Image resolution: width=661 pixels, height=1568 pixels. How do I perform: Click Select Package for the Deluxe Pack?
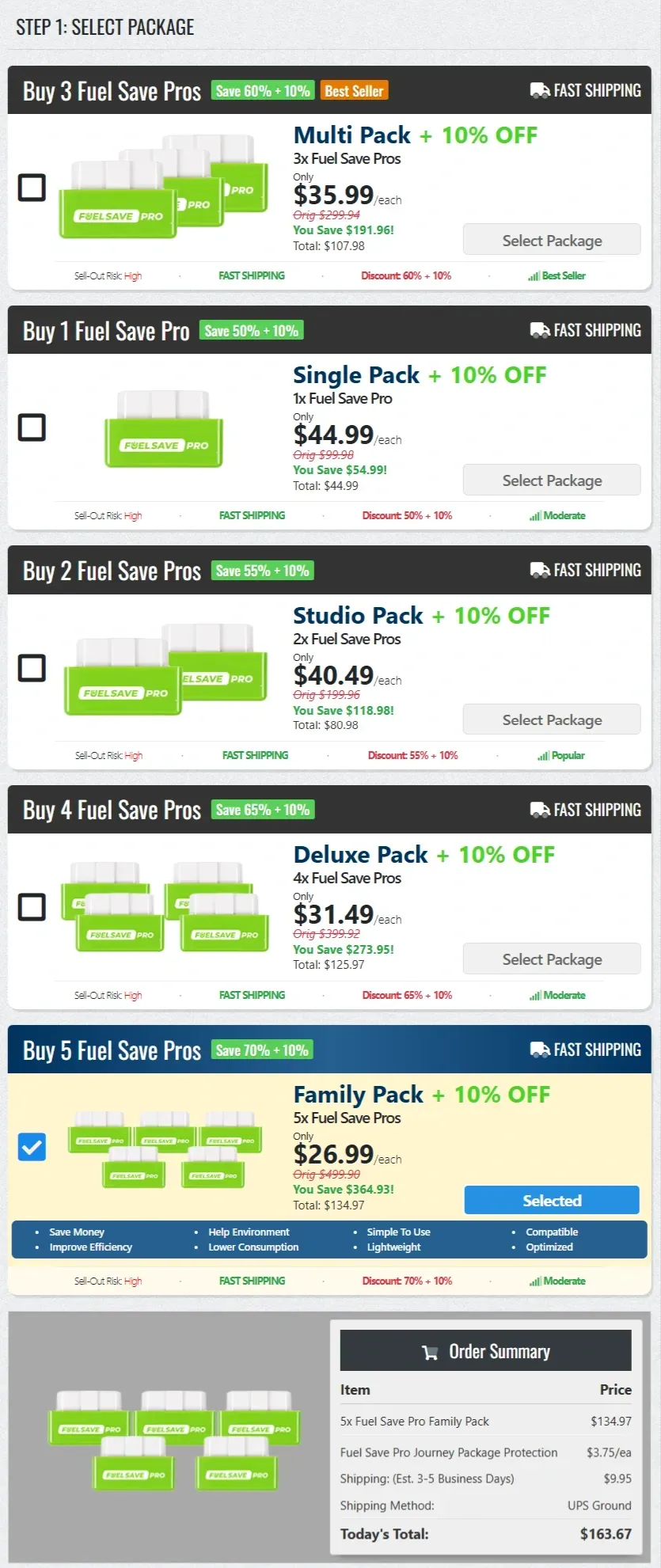click(x=551, y=959)
